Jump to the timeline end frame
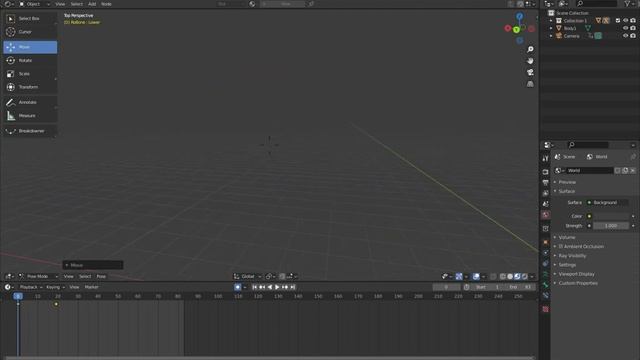The image size is (640, 360). [x=293, y=287]
